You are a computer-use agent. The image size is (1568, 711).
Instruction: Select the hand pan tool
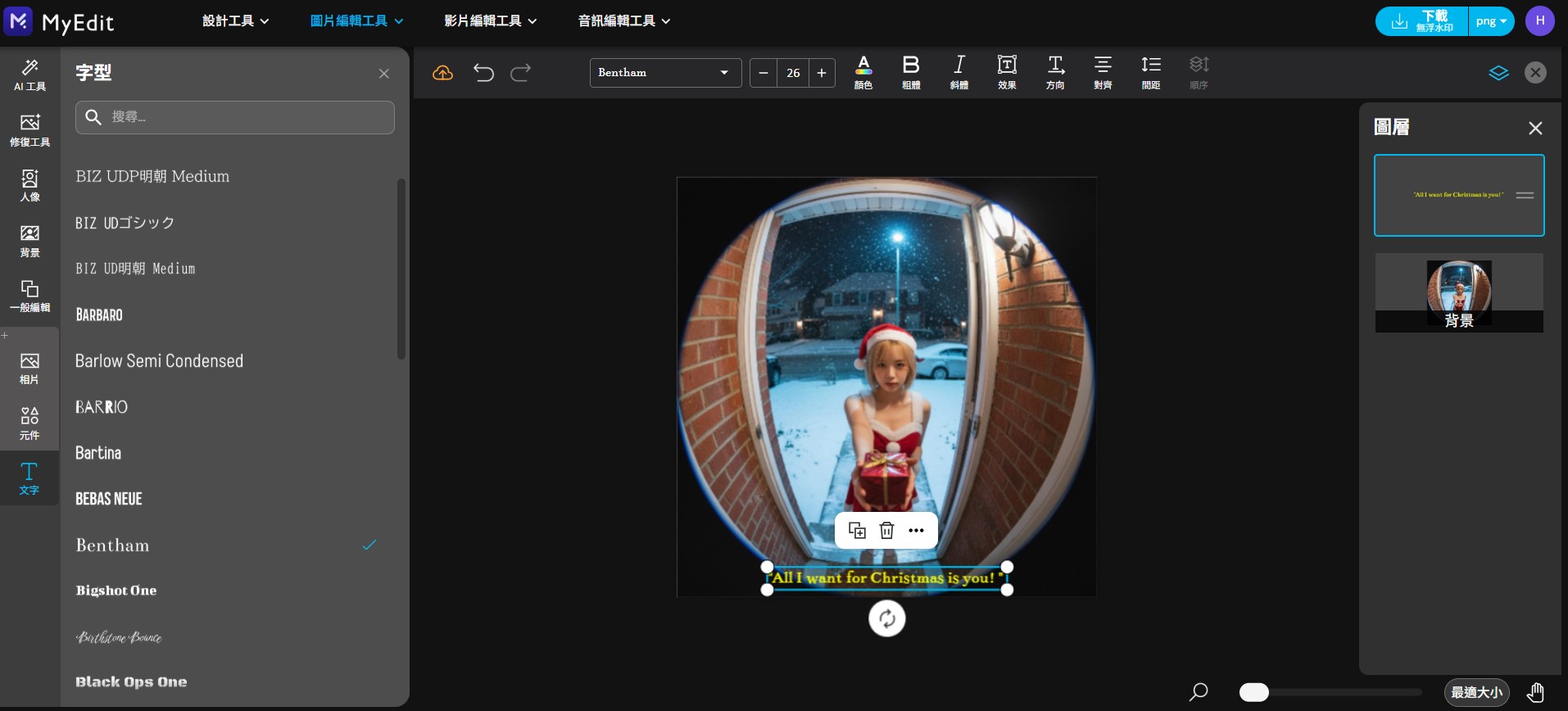tap(1535, 692)
